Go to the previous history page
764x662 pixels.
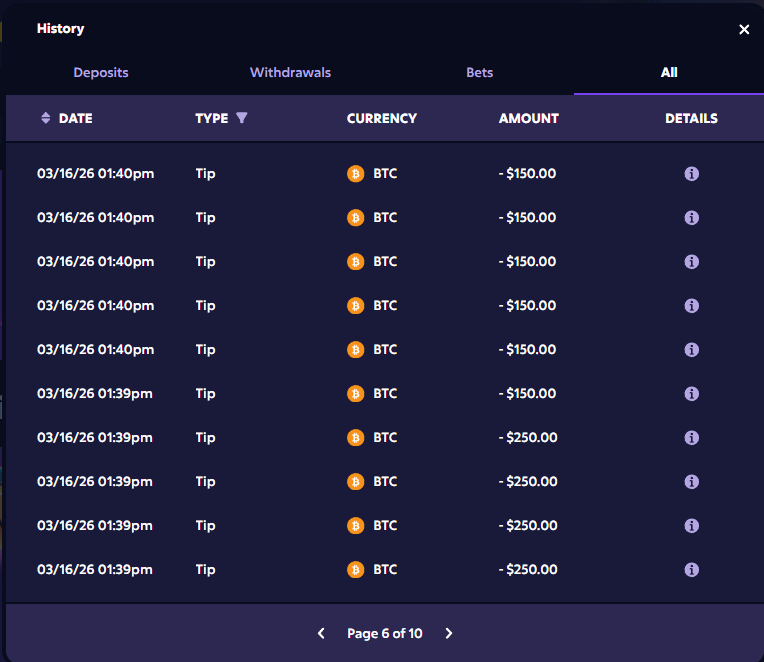pos(321,633)
